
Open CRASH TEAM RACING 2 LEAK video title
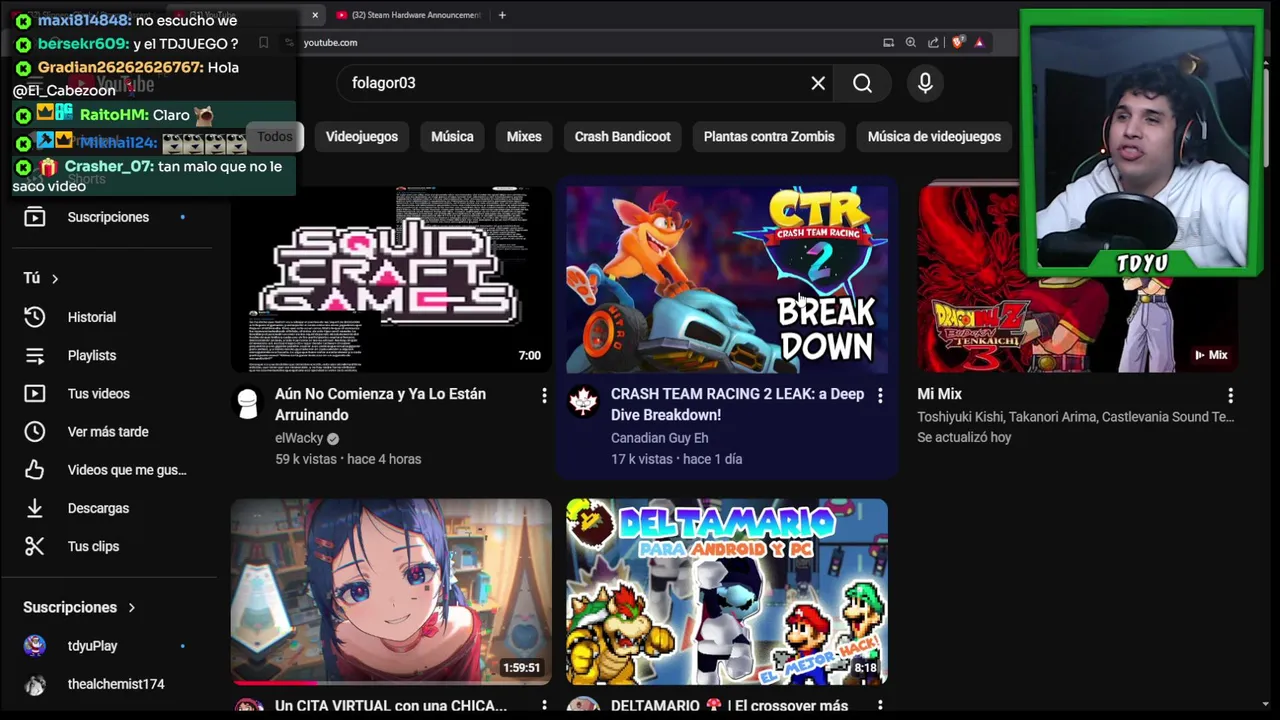coord(737,404)
